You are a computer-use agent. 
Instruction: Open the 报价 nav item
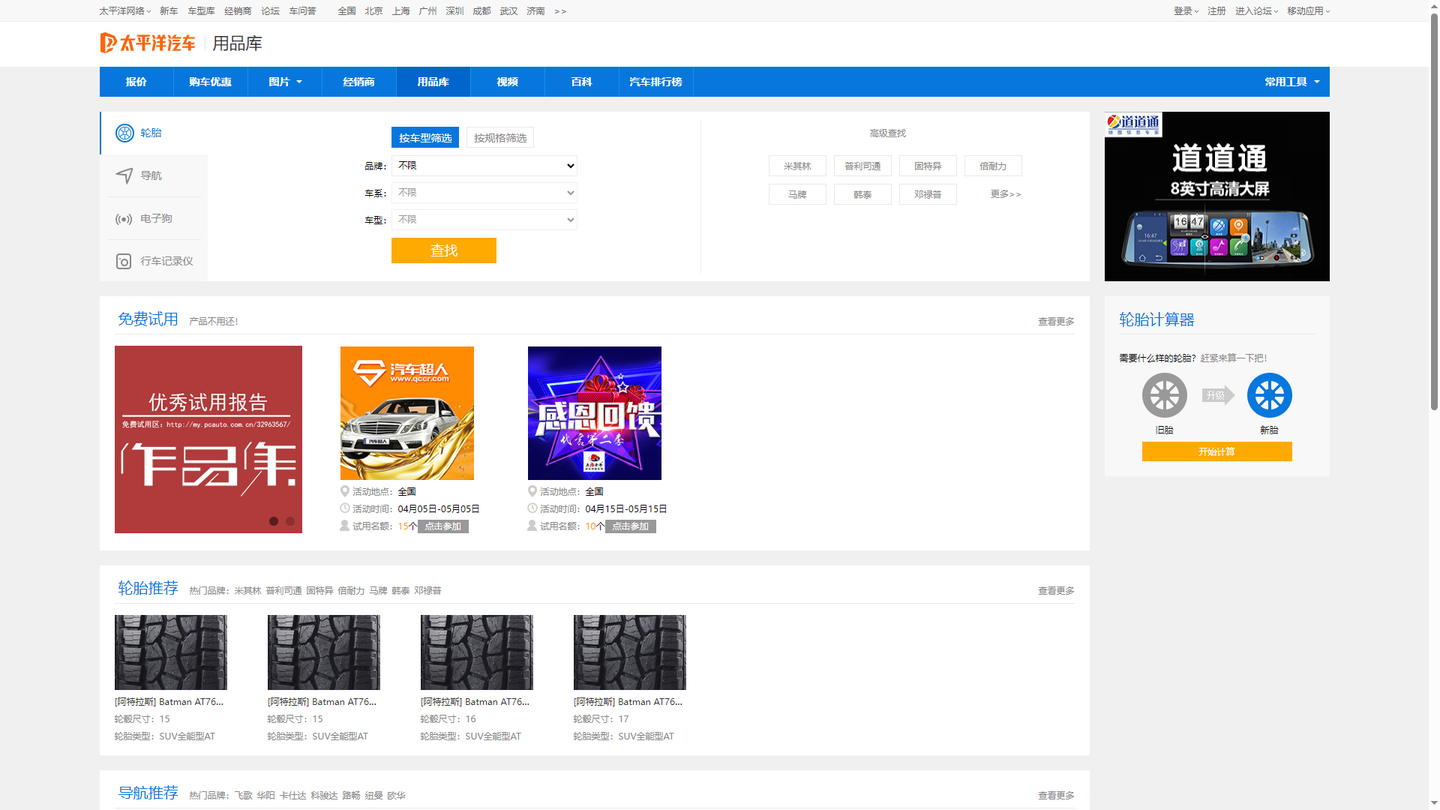136,82
